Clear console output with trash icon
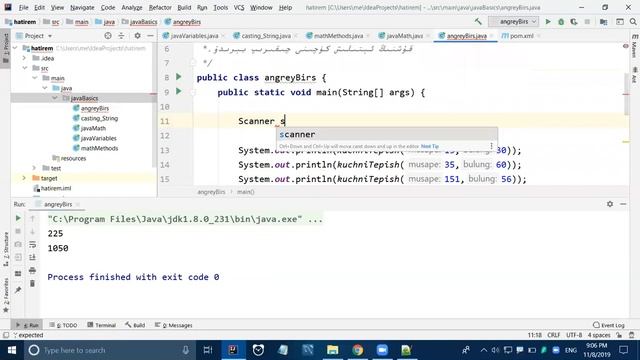Screen dimensions: 640x360 coord(32,284)
